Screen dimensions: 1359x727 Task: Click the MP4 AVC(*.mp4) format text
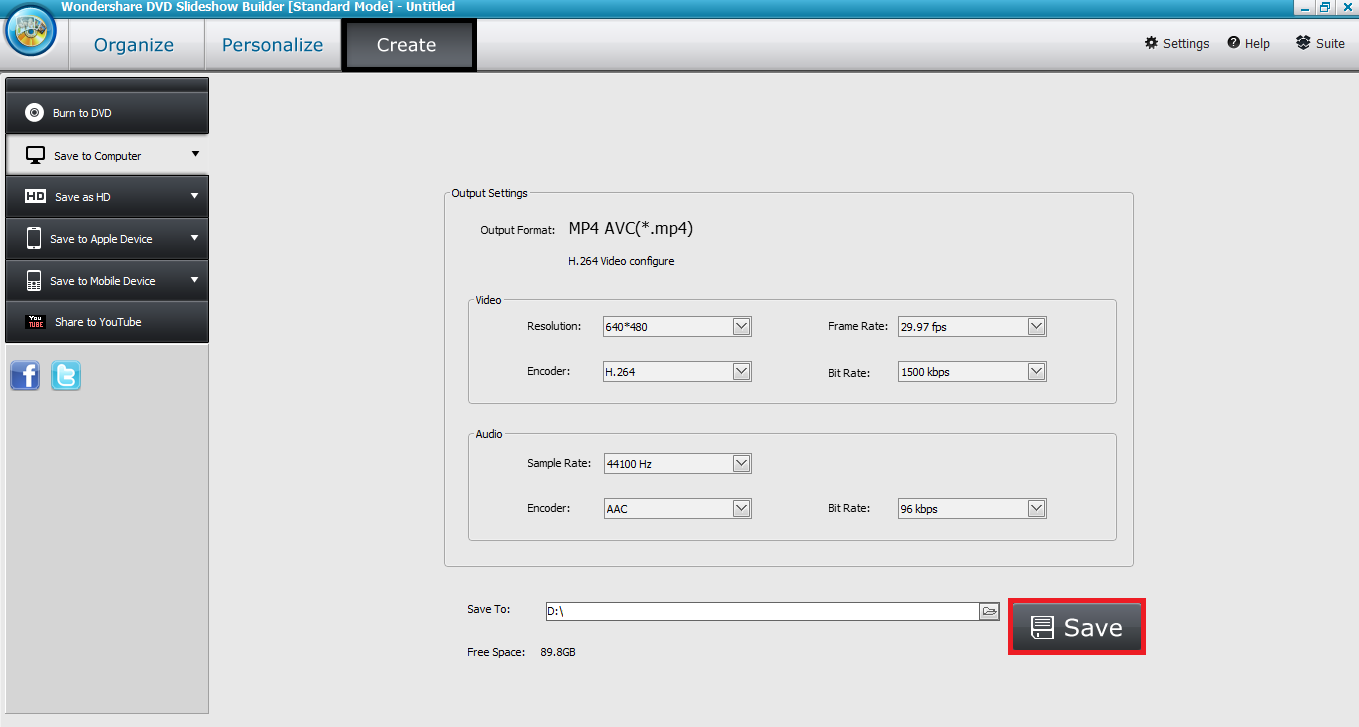point(631,228)
